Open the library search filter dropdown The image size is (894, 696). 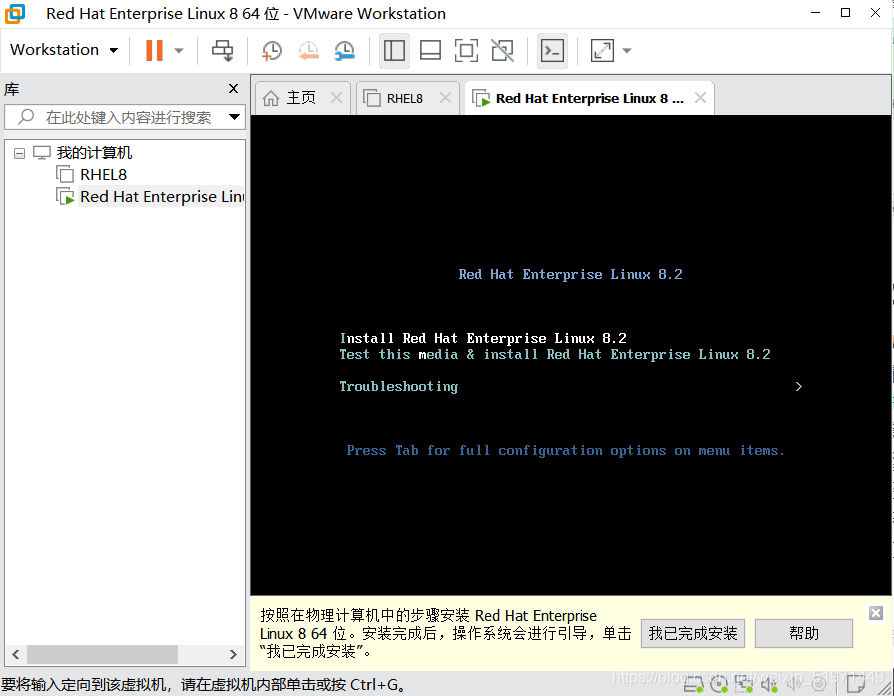pyautogui.click(x=234, y=117)
